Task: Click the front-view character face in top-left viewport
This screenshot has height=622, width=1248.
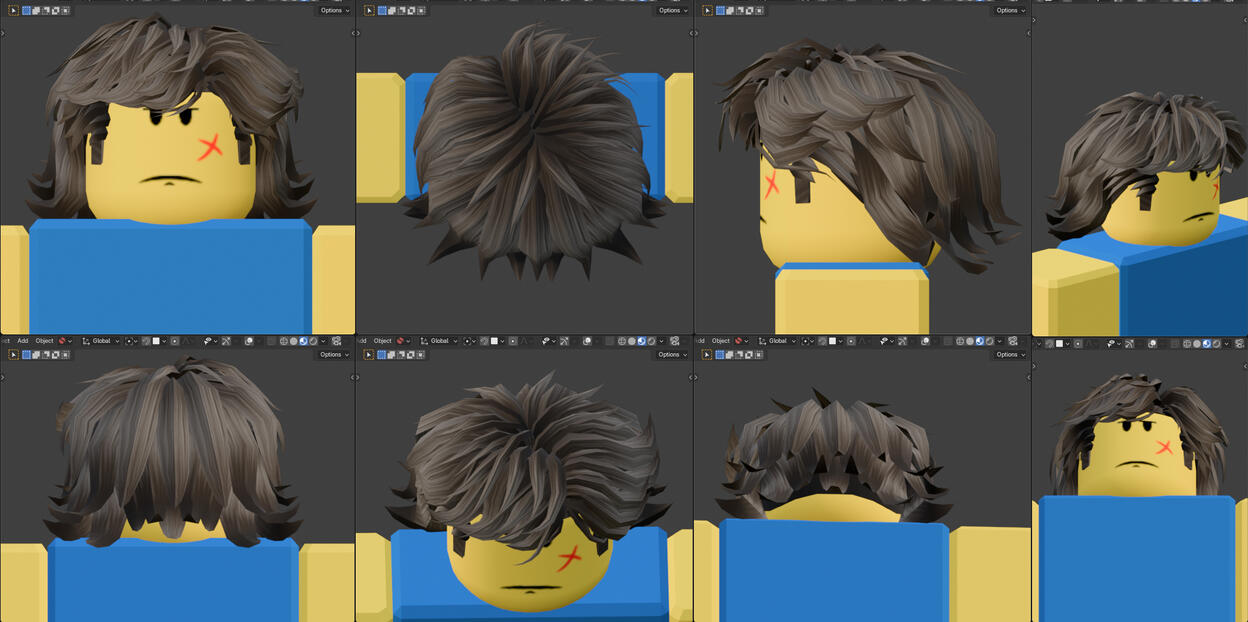Action: point(170,160)
